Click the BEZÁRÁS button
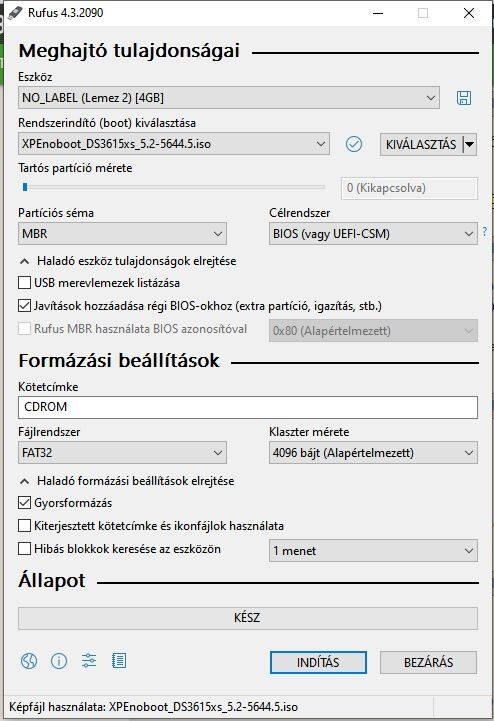The height and width of the screenshot is (721, 494). pyautogui.click(x=428, y=662)
